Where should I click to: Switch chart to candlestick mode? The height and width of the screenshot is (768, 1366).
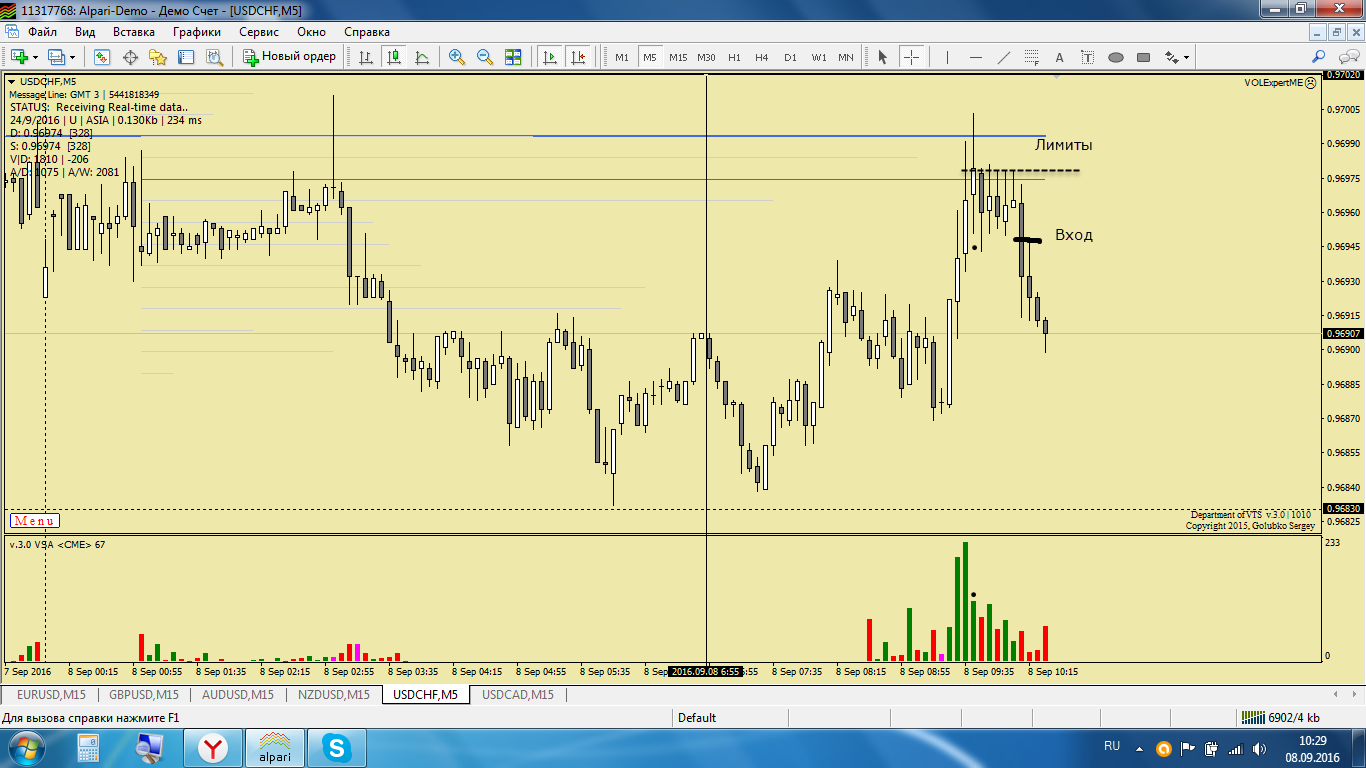[394, 57]
